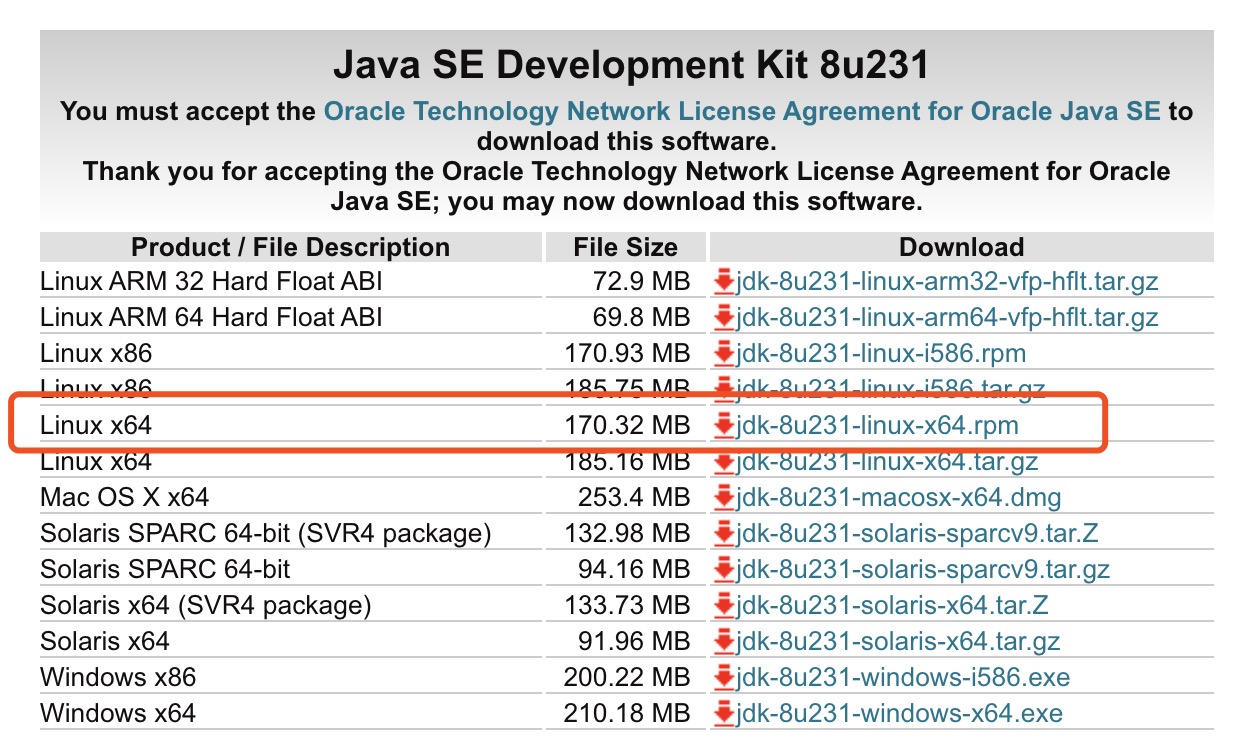The width and height of the screenshot is (1242, 754).
Task: Select the Solaris x64 (SVR4 package) text
Action: 206,606
